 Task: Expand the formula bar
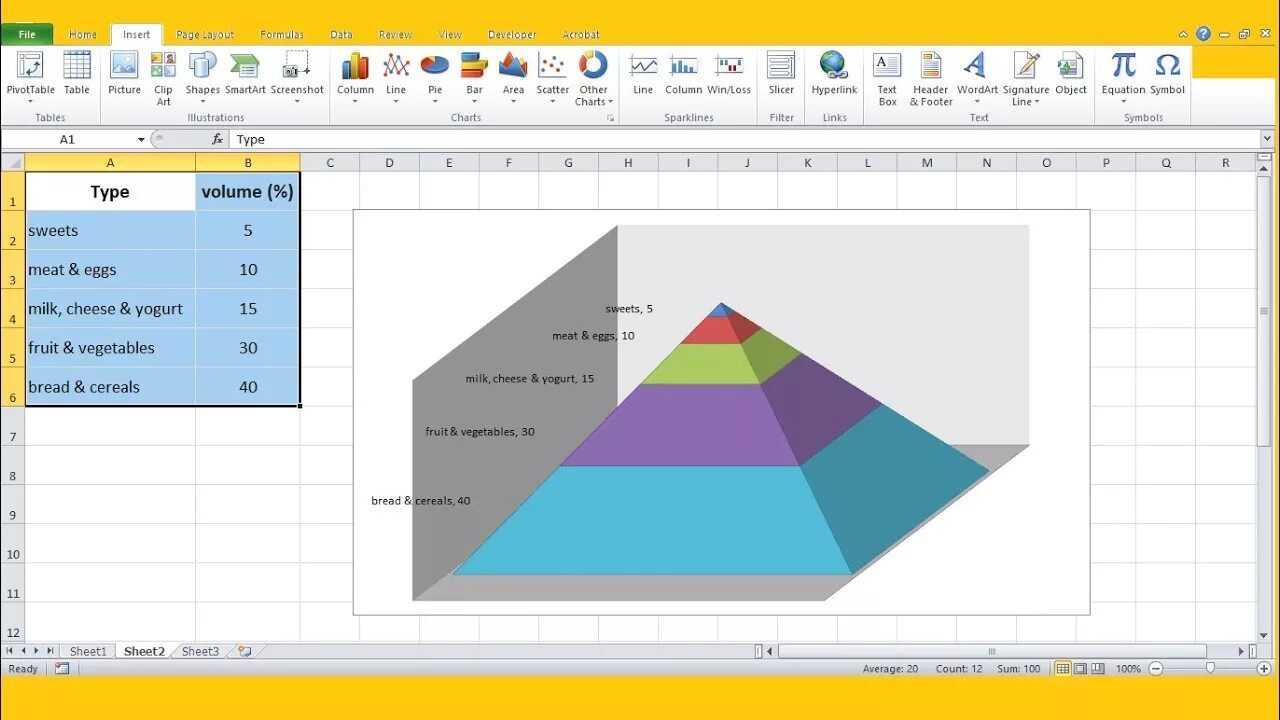point(1268,139)
